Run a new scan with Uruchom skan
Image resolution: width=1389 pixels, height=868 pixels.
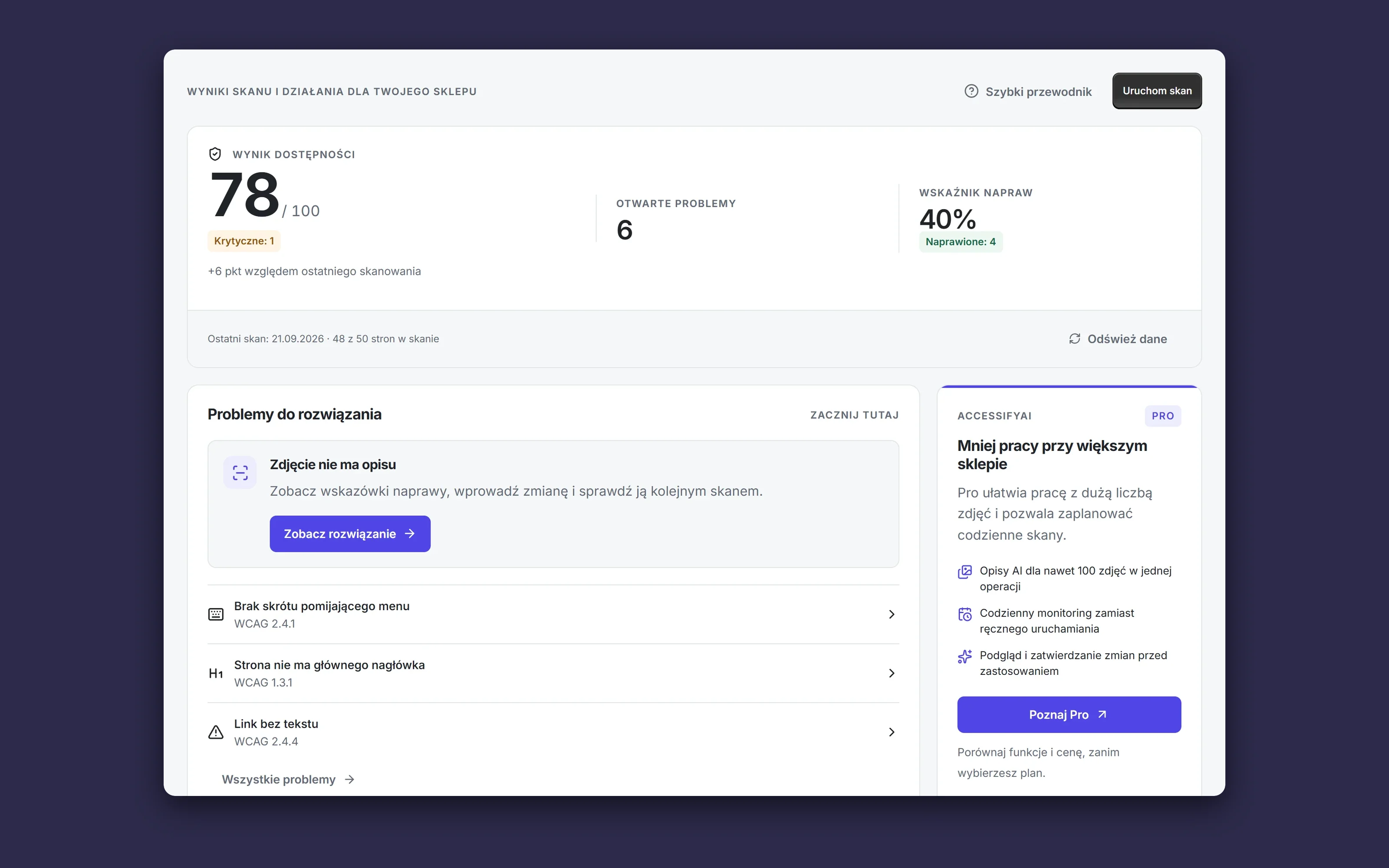pos(1156,91)
